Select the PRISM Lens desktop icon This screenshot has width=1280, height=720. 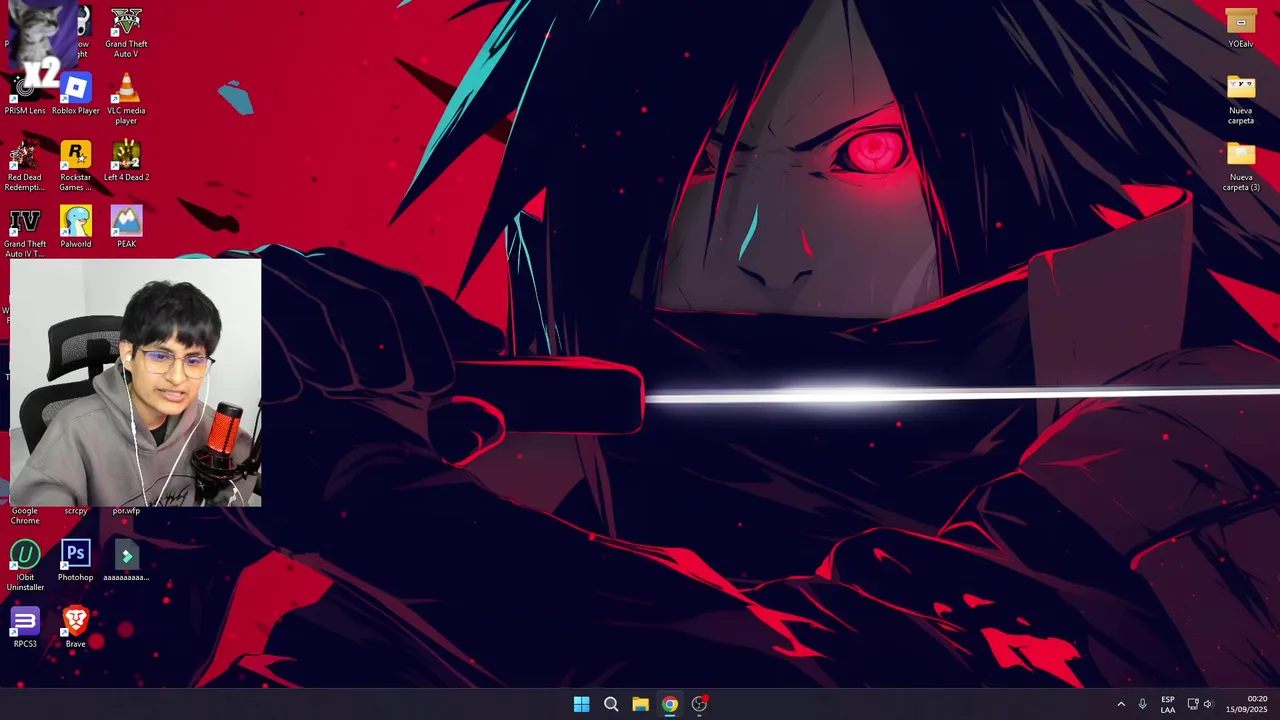click(25, 95)
